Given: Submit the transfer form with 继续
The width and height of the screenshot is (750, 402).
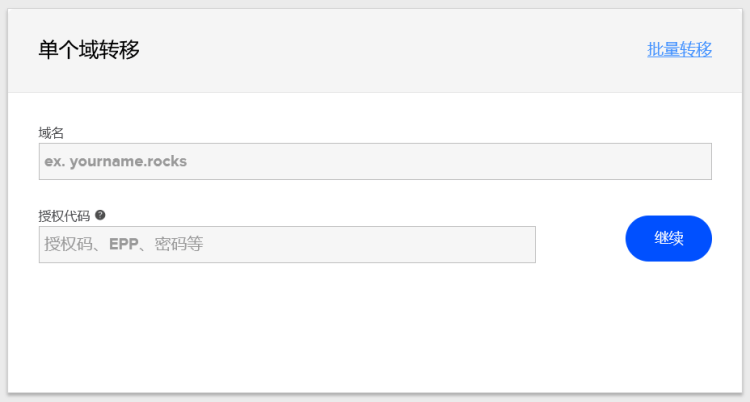Looking at the screenshot, I should tap(668, 238).
